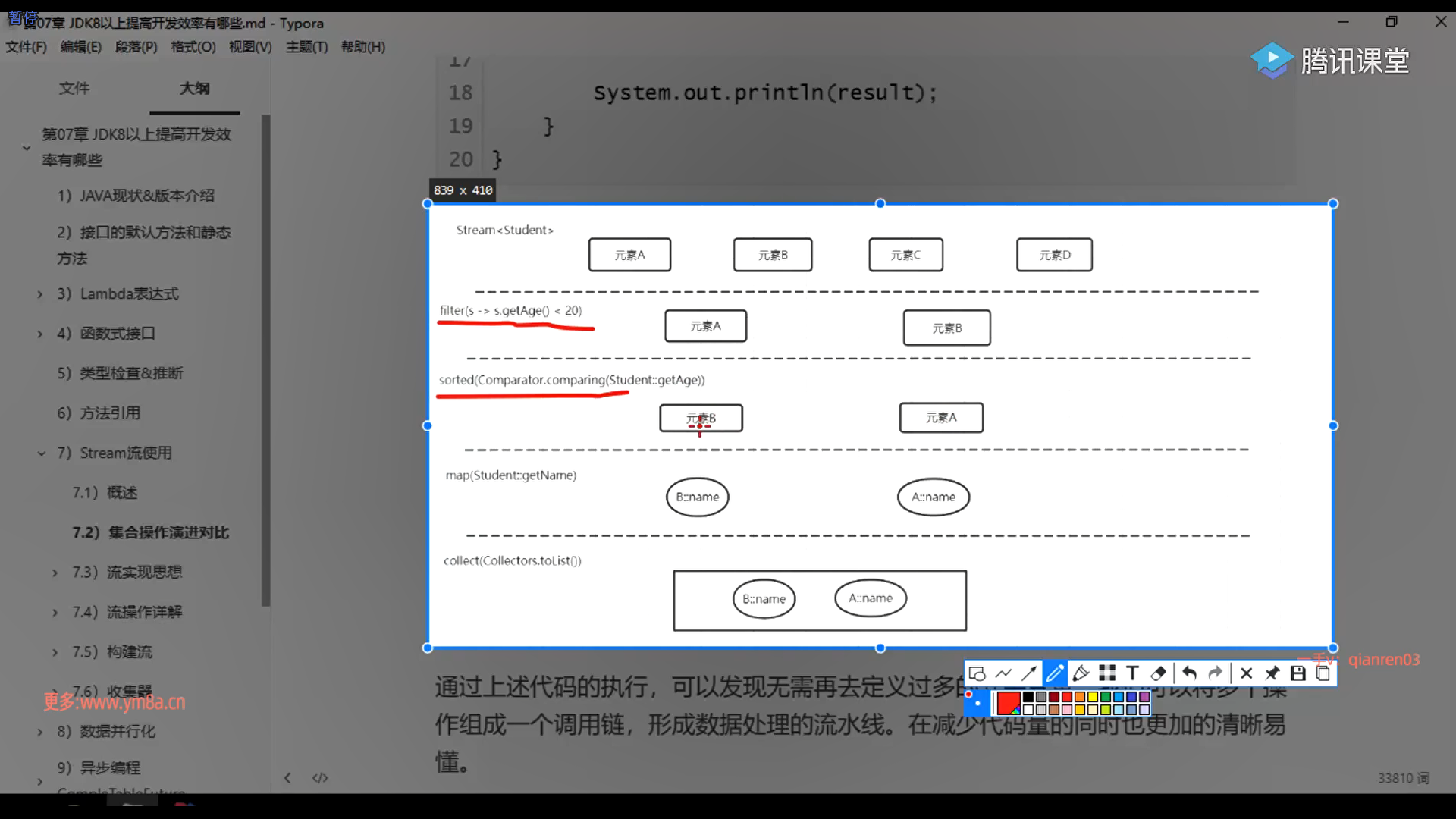Pick the yellow color swatch
Screen dimensions: 1456x819
1093,697
